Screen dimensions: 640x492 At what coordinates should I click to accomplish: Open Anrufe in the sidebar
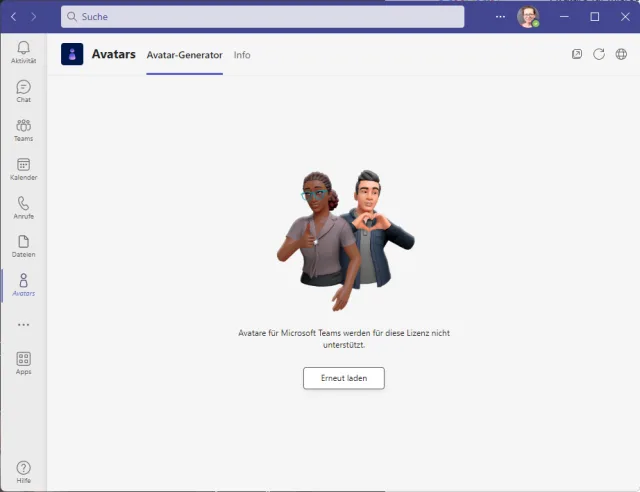coord(23,208)
